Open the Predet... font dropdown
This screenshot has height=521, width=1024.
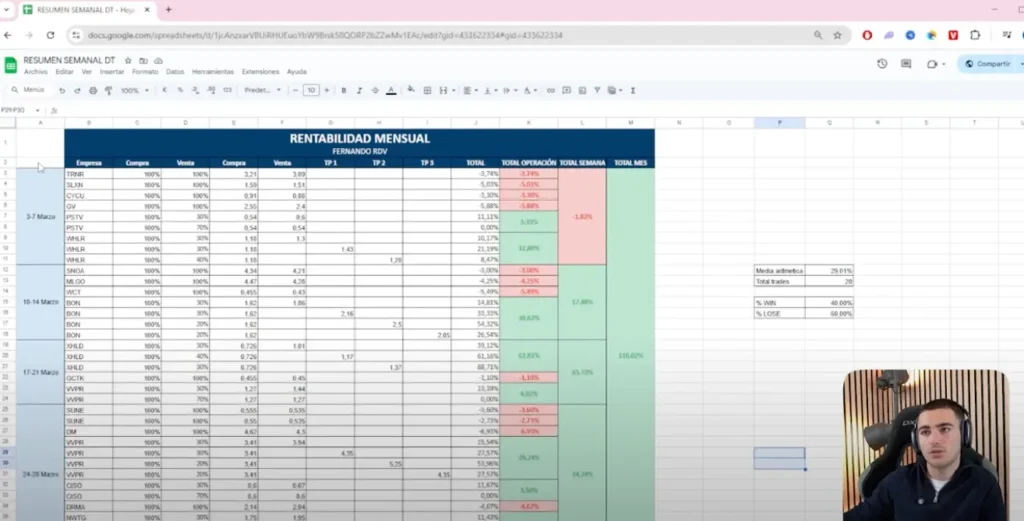(263, 91)
